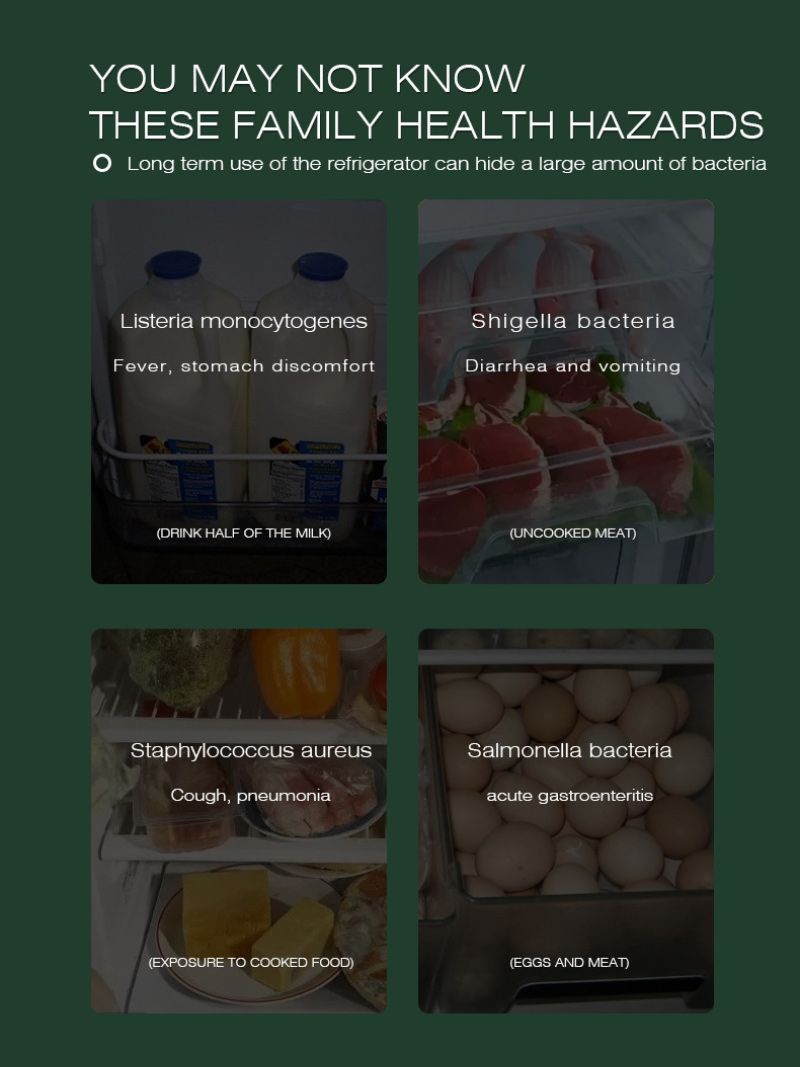Click the 'Salmonella bacteria' title text
The image size is (800, 1067).
point(569,750)
